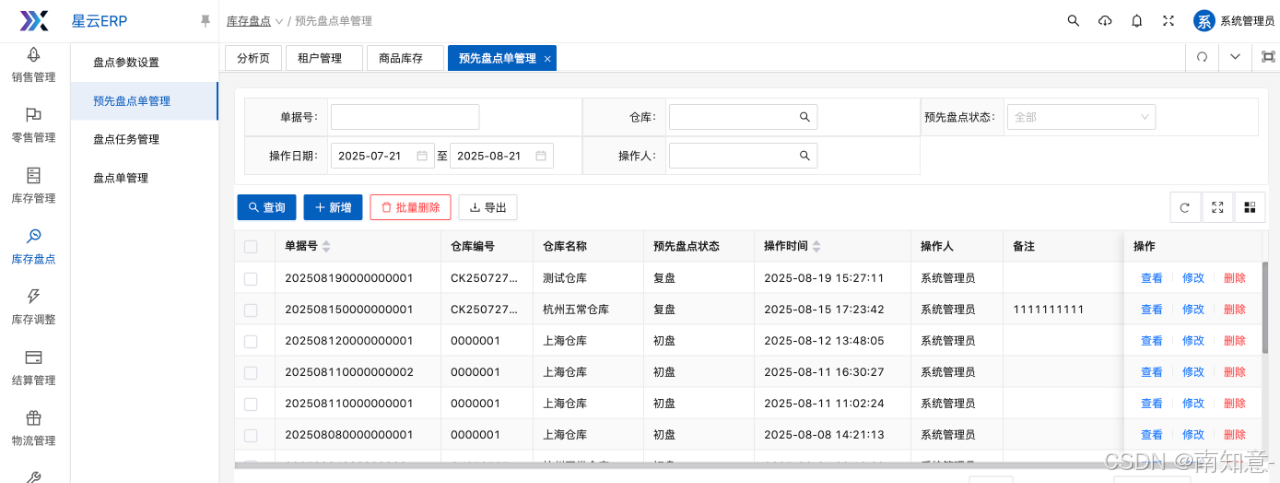Click the 操作人 field search icon
The height and width of the screenshot is (483, 1280).
[x=804, y=156]
